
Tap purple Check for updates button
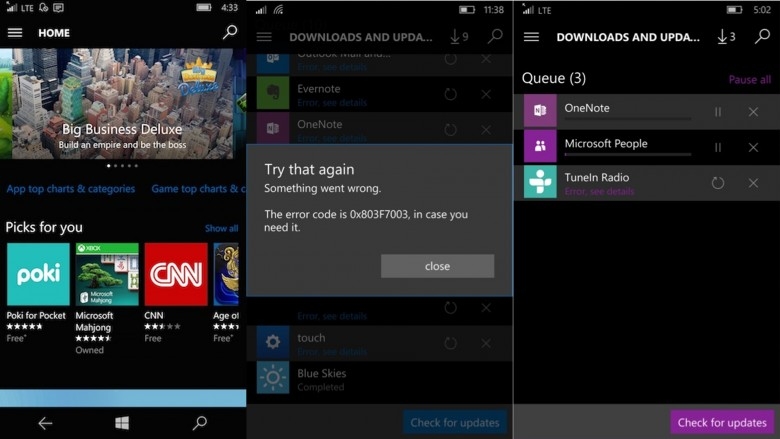(722, 423)
